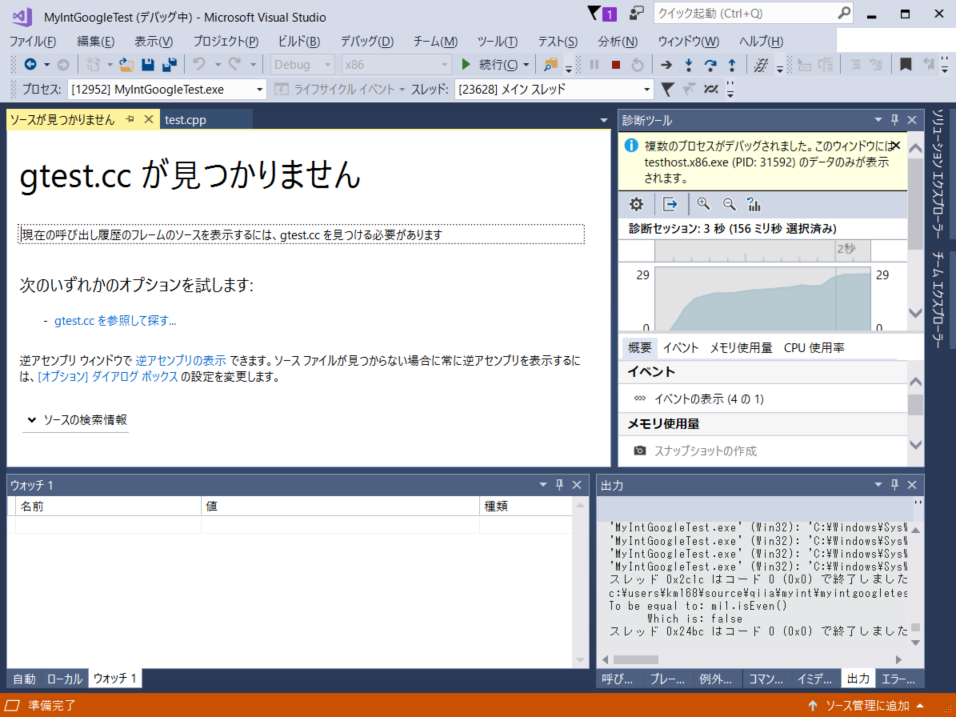Toggle auto-hide pin on Output panel
Viewport: 956px width, 717px height.
tap(894, 485)
